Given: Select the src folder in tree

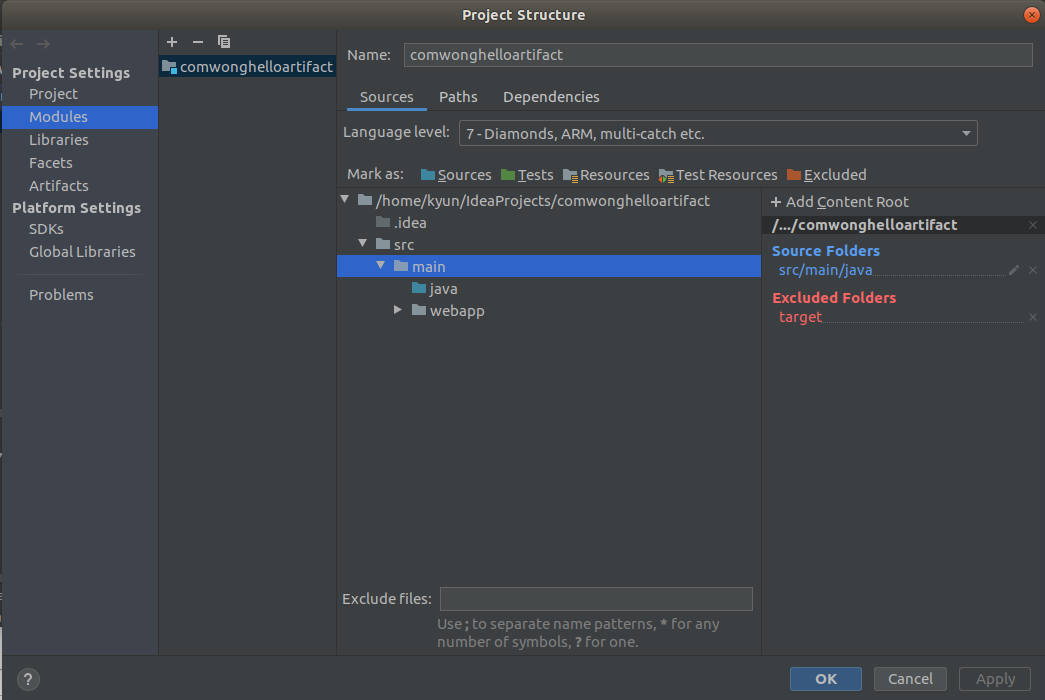Looking at the screenshot, I should pyautogui.click(x=395, y=245).
